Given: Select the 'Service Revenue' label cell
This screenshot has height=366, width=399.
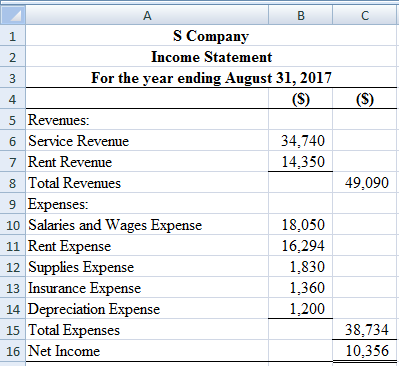Looking at the screenshot, I should [x=147, y=141].
